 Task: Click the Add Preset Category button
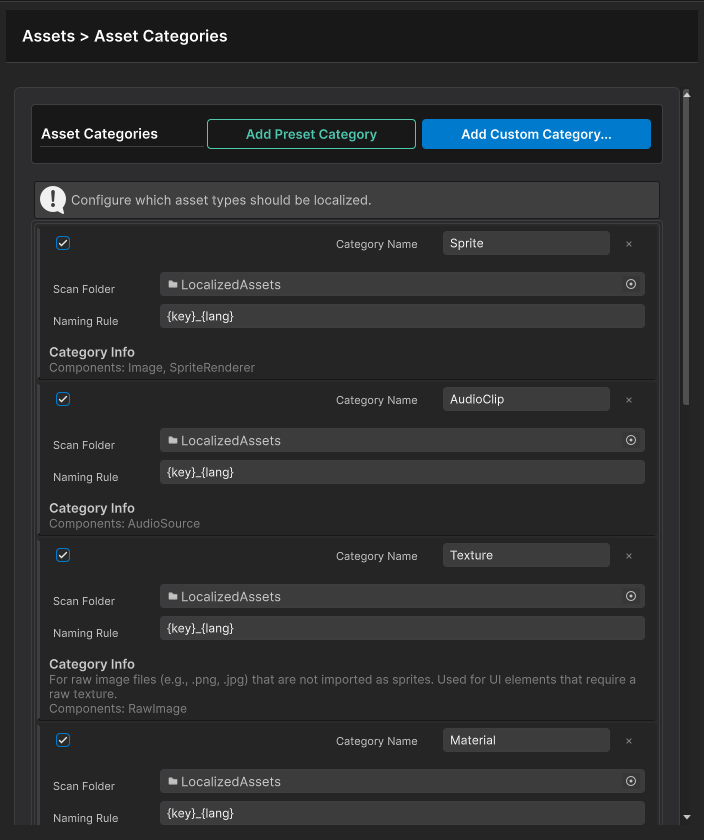[x=311, y=133]
